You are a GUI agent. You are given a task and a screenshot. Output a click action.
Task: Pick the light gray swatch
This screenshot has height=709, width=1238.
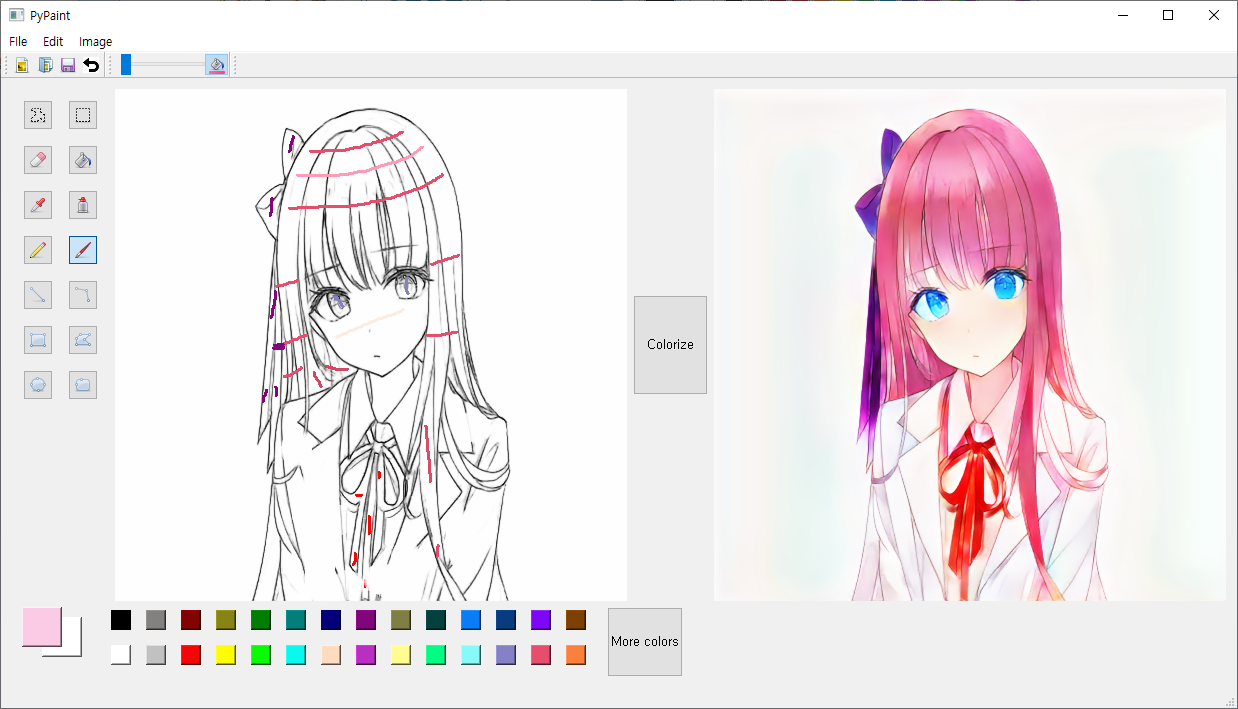pyautogui.click(x=156, y=655)
